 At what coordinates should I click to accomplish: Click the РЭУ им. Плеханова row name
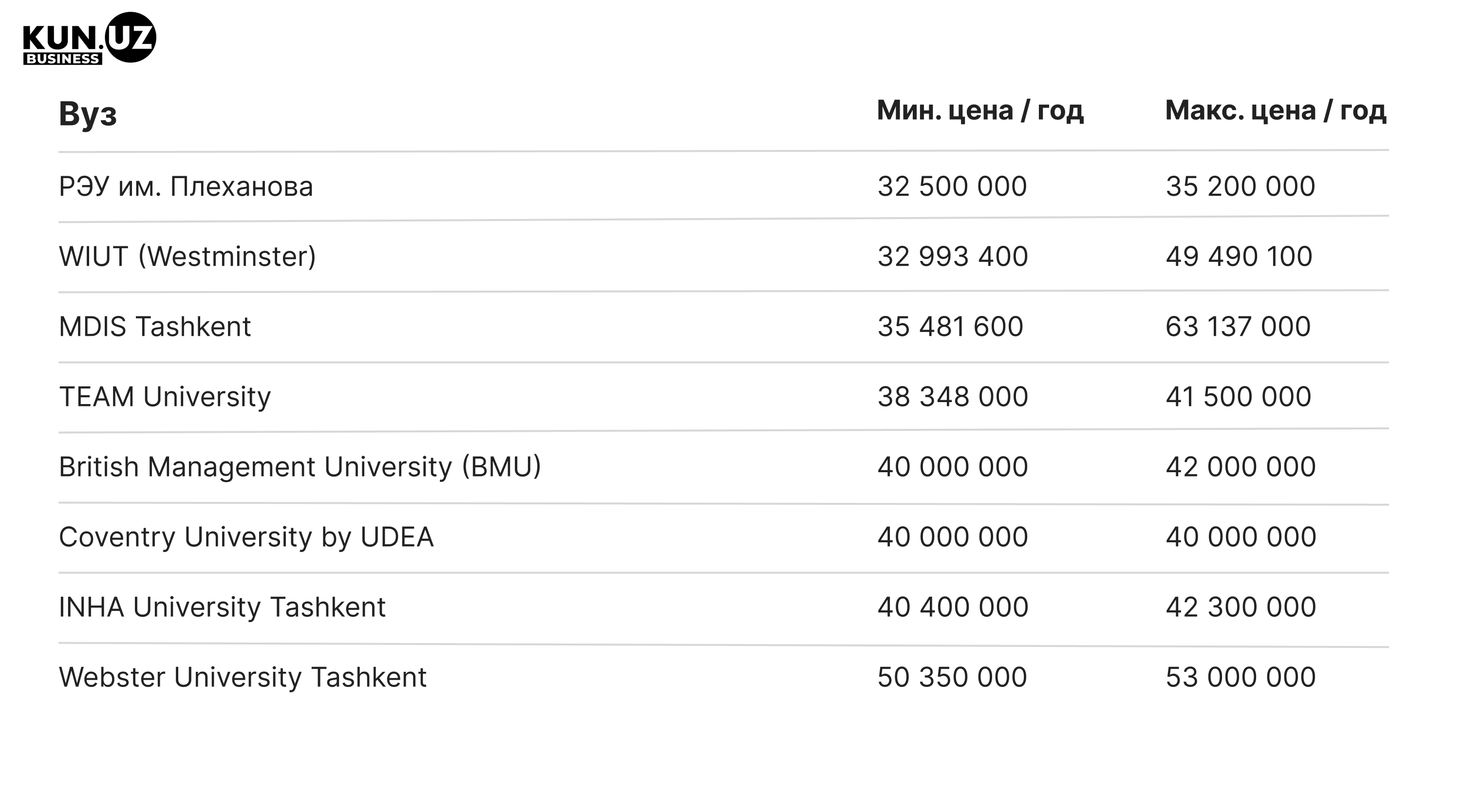click(186, 186)
